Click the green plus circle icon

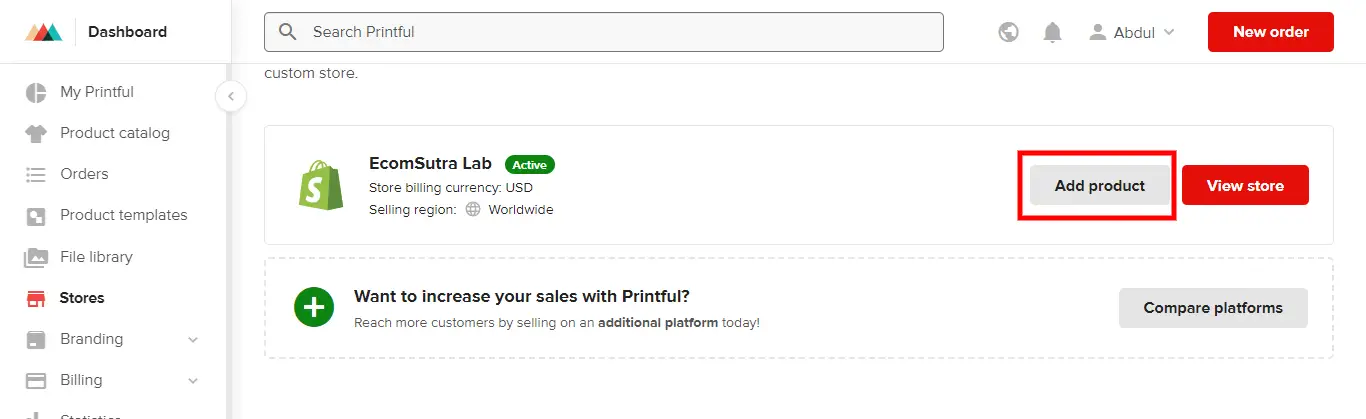314,307
